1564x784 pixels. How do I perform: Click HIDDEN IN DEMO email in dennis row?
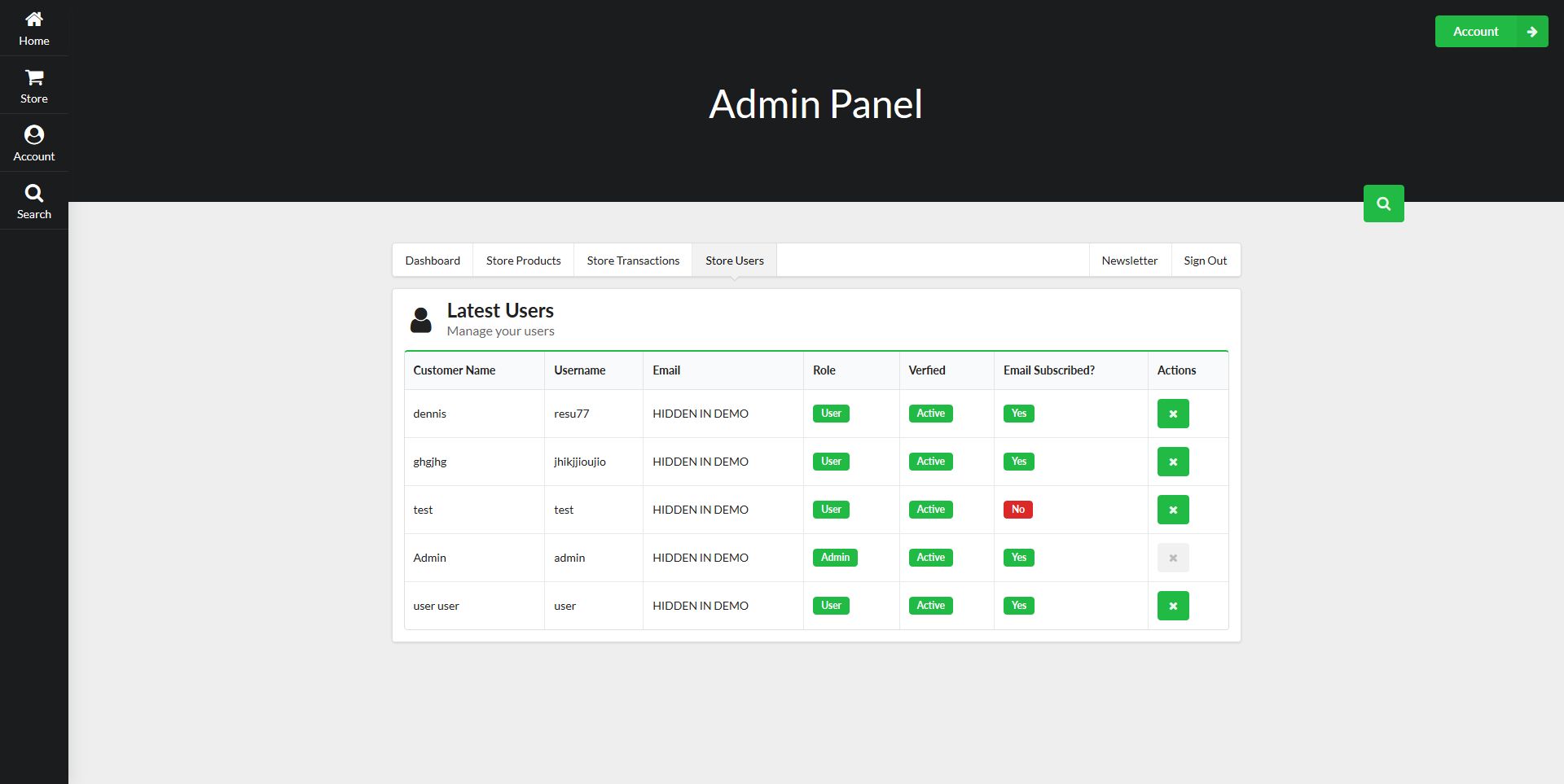701,414
